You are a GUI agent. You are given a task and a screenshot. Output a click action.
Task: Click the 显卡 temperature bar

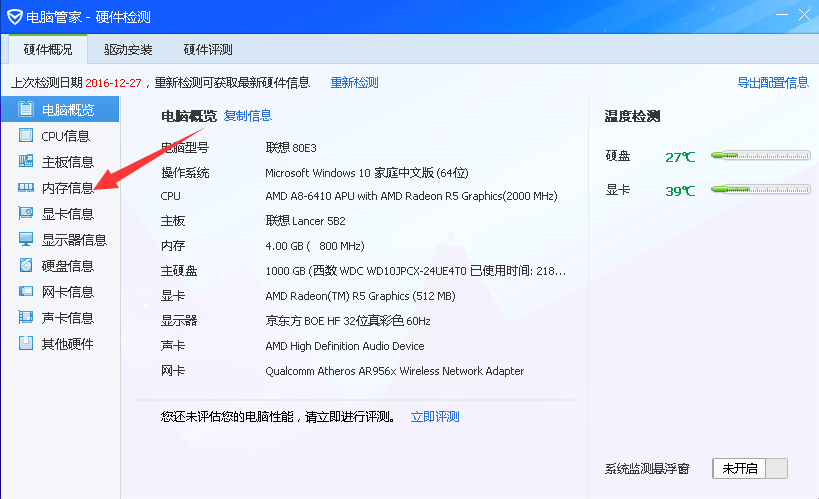click(x=760, y=189)
